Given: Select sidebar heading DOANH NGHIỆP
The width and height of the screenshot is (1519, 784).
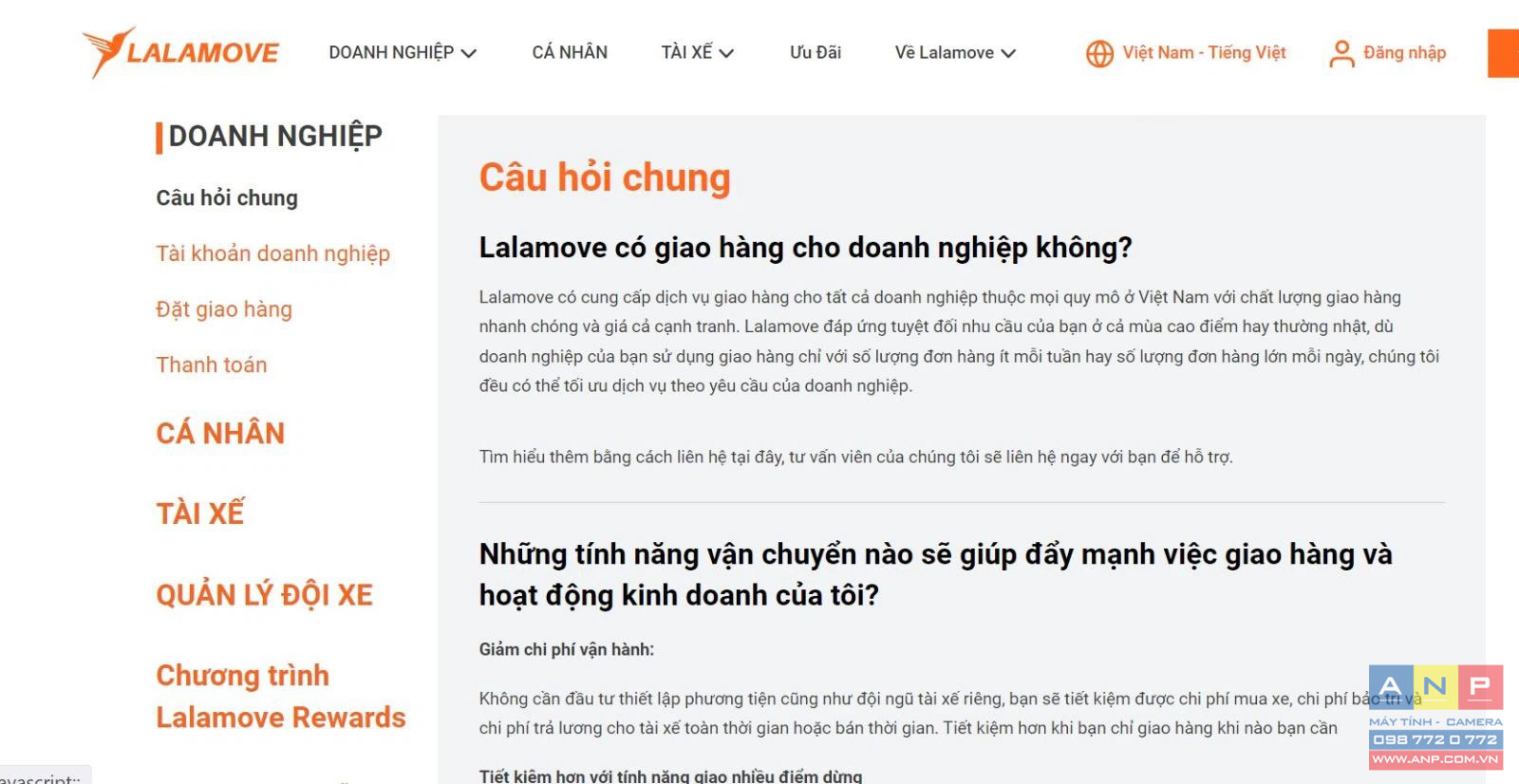Looking at the screenshot, I should click(x=275, y=137).
